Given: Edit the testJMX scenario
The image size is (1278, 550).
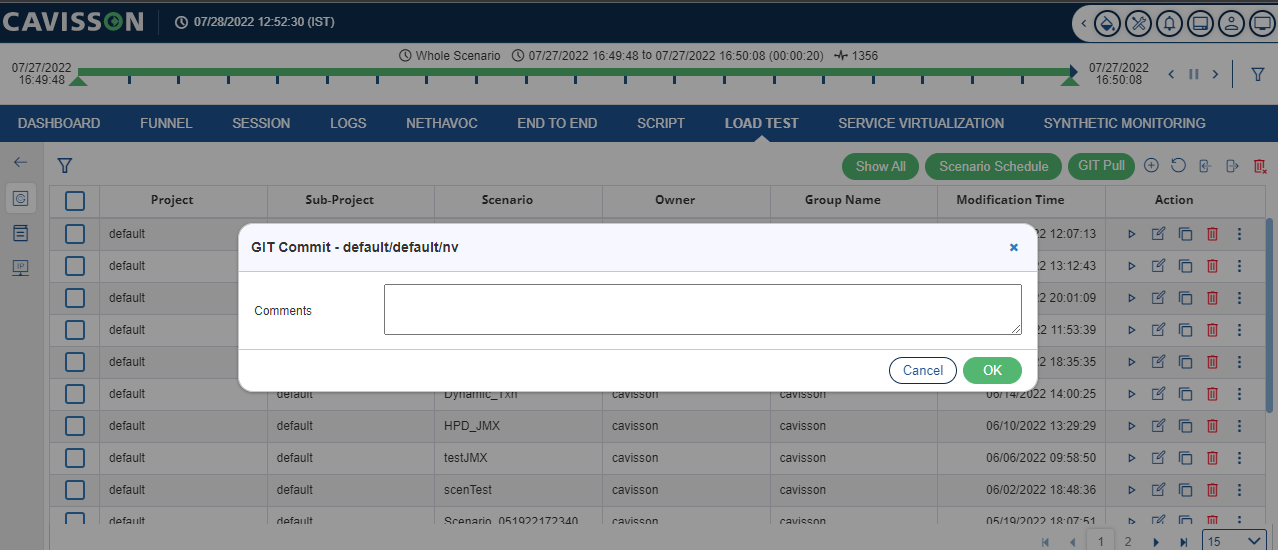Looking at the screenshot, I should click(x=1159, y=458).
